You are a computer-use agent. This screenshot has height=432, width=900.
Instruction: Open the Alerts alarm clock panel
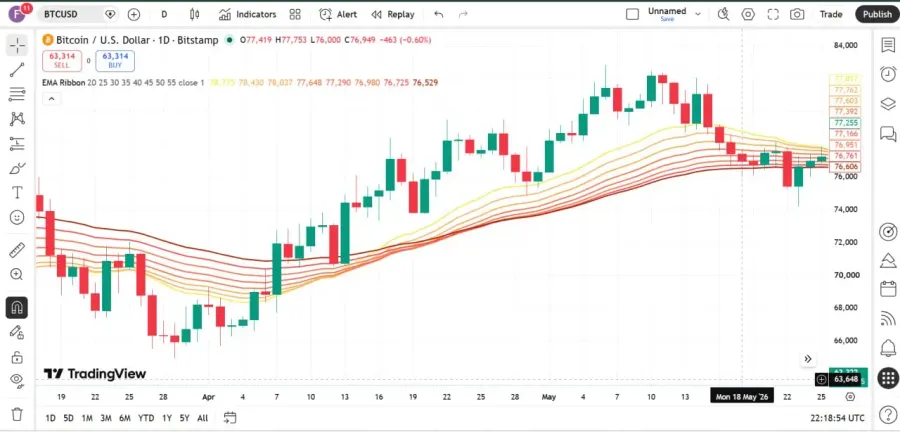(888, 74)
